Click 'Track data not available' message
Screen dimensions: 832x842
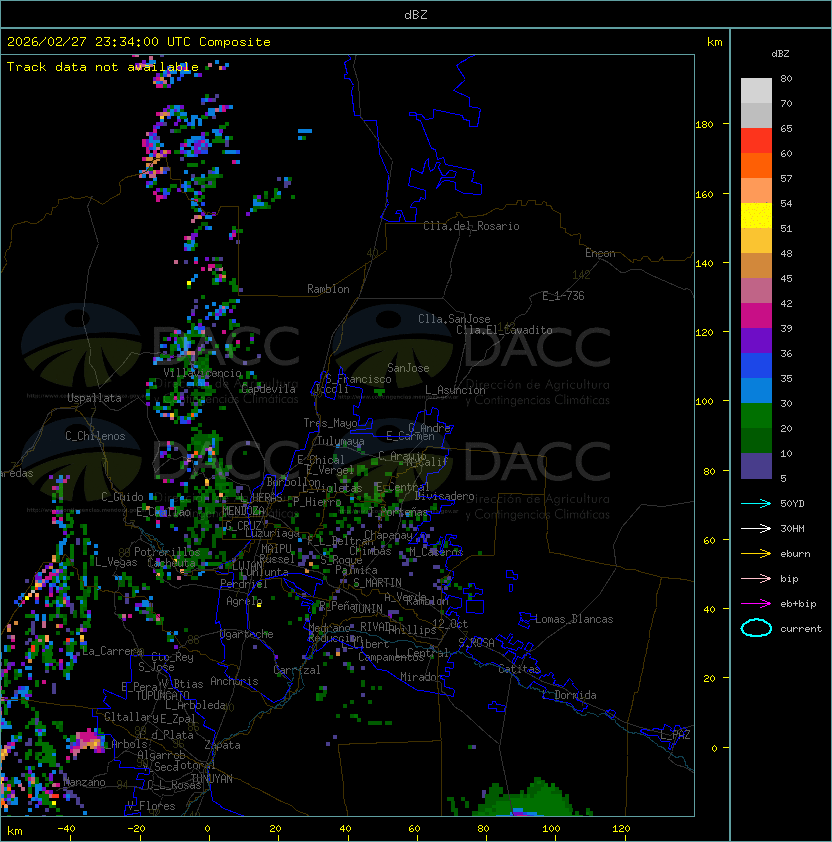(x=103, y=67)
